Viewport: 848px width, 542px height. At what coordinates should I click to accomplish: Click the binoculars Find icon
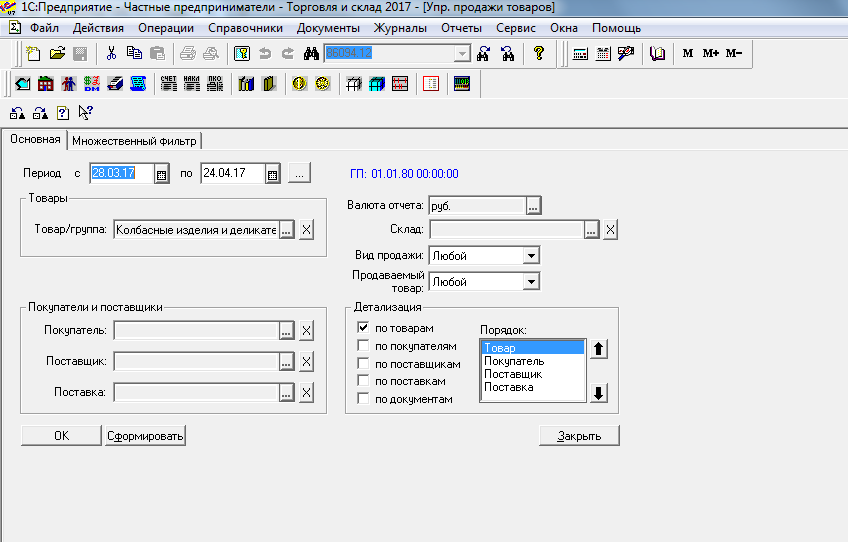[x=310, y=54]
